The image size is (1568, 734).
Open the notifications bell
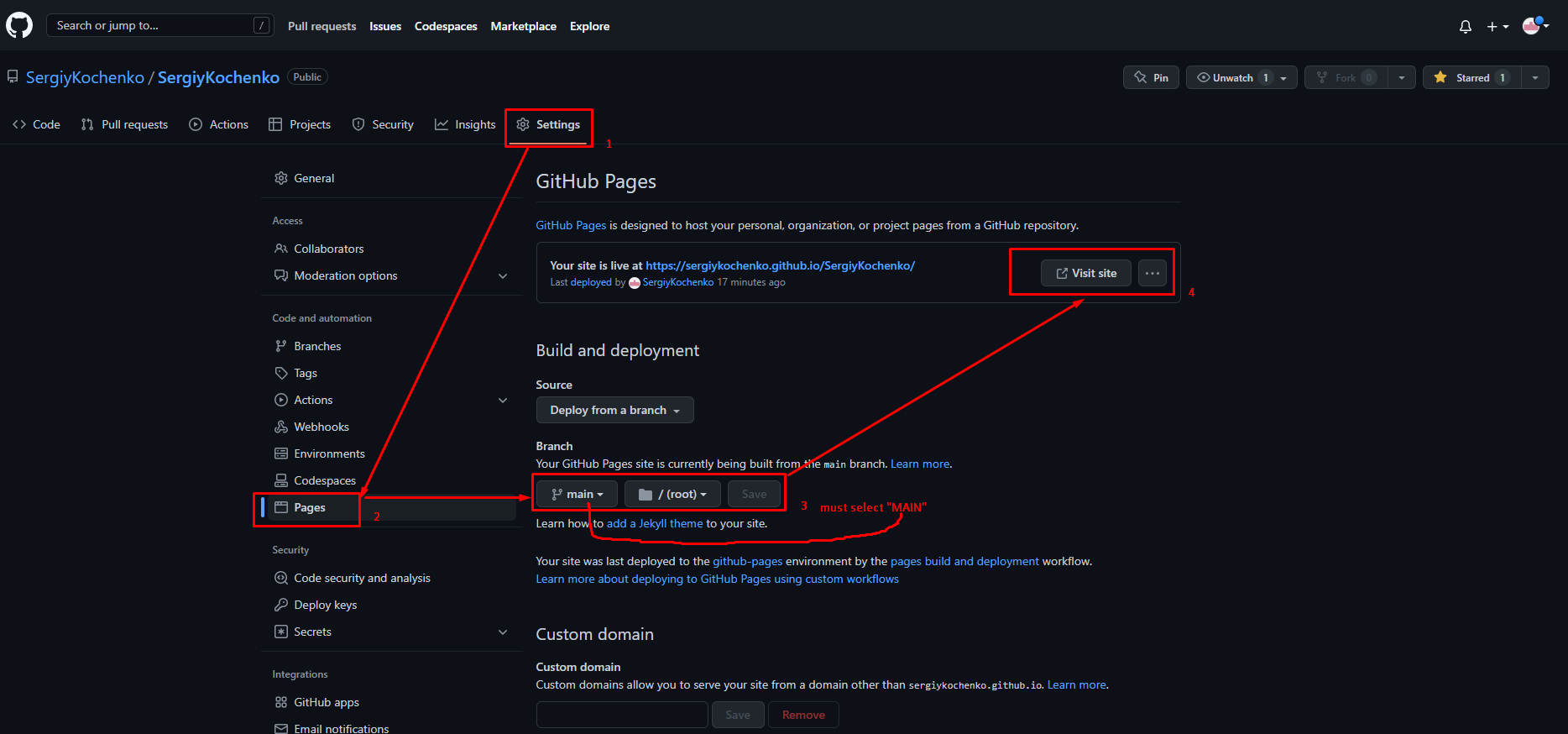pyautogui.click(x=1466, y=27)
